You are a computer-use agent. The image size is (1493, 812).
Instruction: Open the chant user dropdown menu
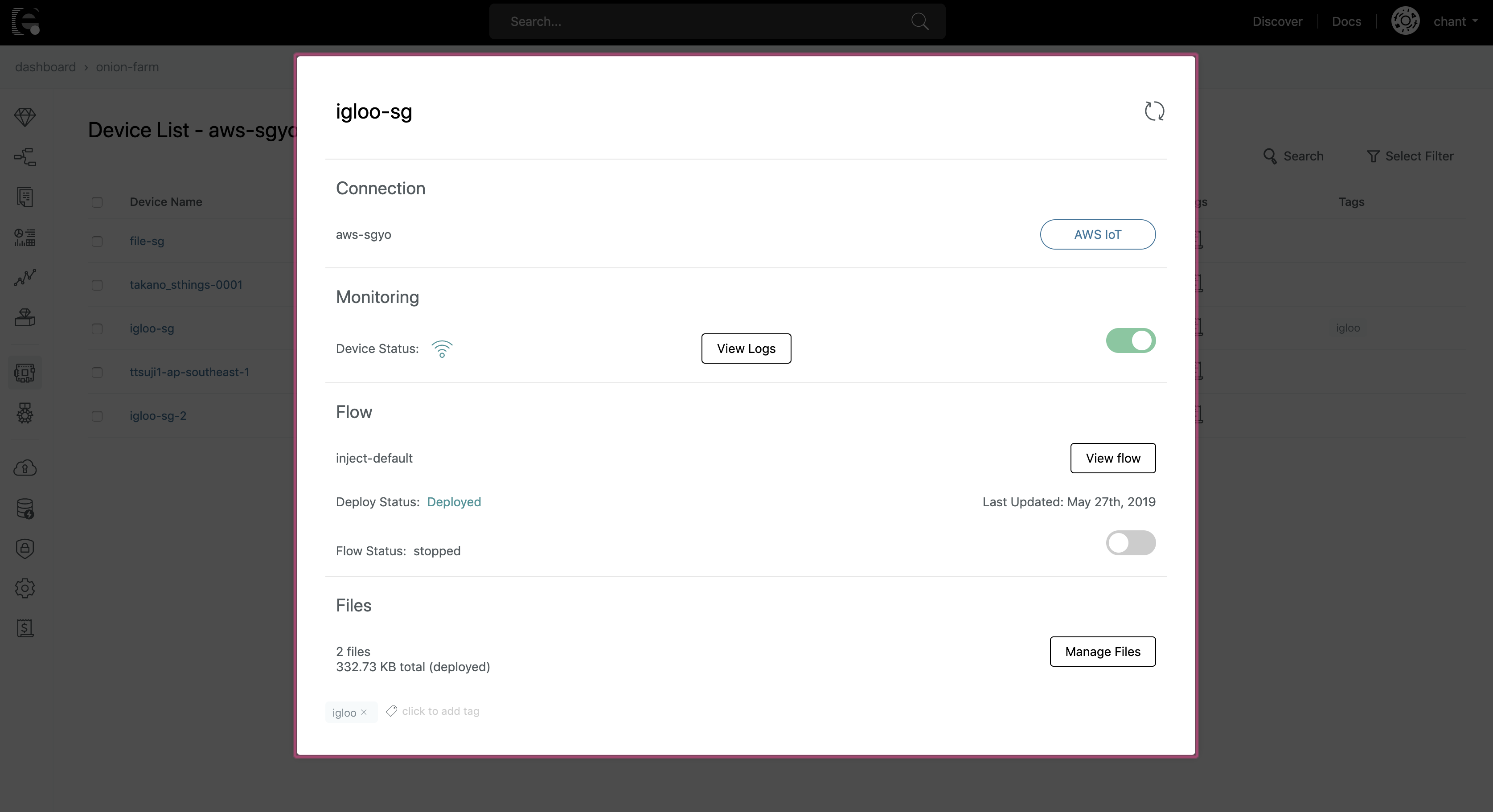click(1455, 21)
